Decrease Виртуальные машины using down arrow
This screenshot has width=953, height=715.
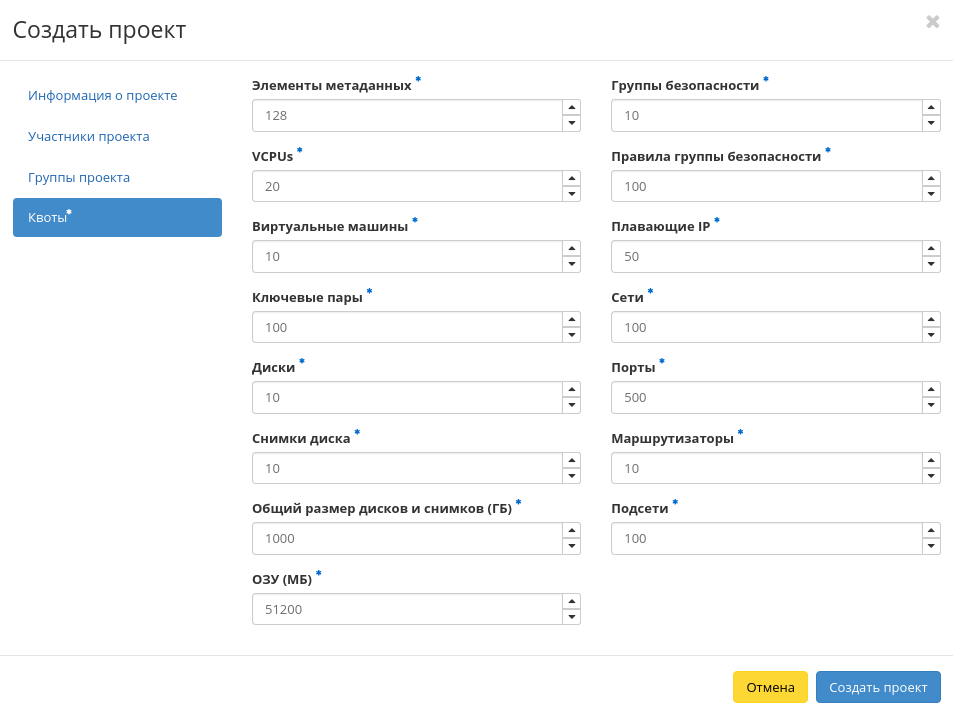pos(571,264)
